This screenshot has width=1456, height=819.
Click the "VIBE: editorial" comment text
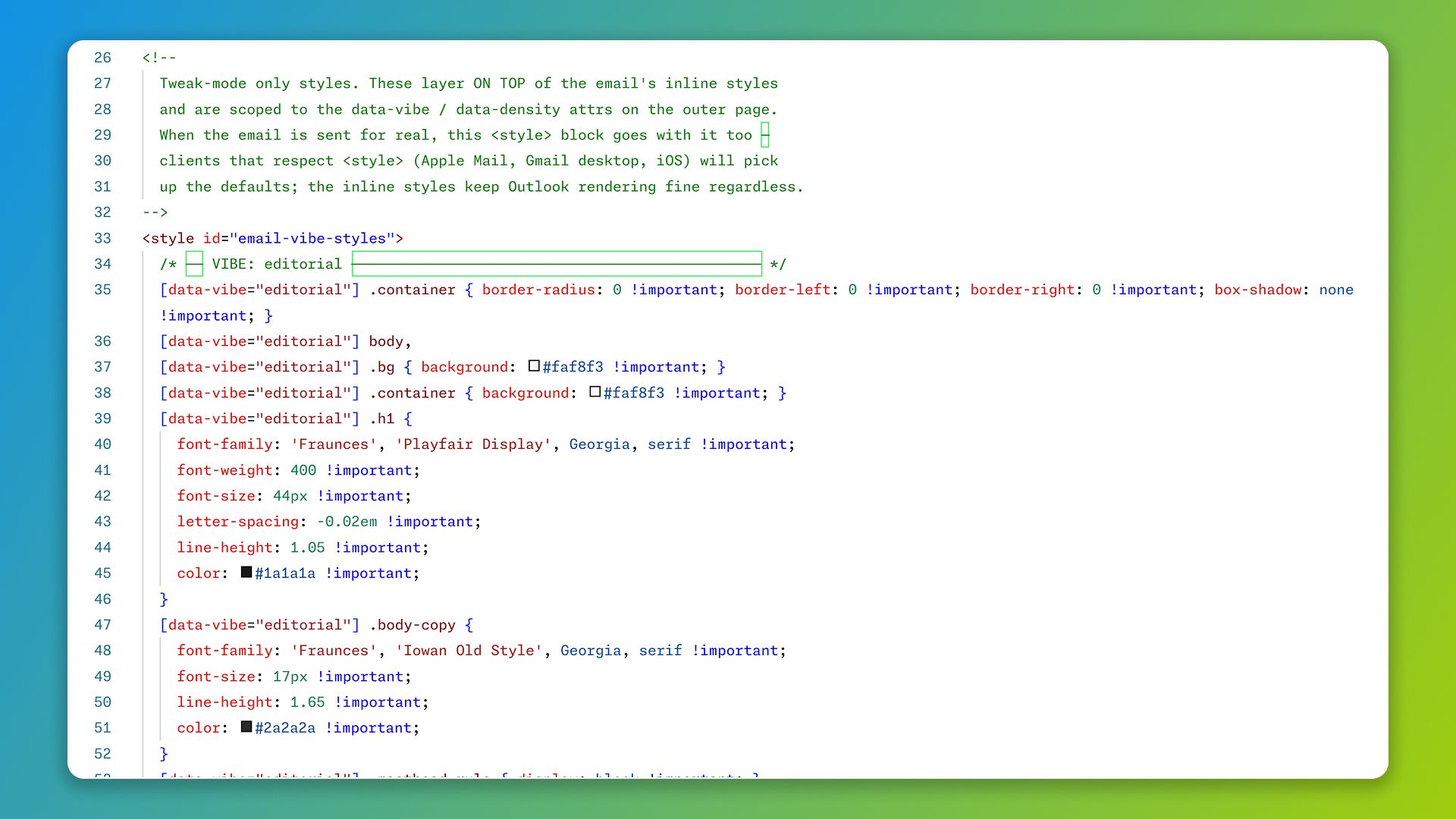click(277, 264)
